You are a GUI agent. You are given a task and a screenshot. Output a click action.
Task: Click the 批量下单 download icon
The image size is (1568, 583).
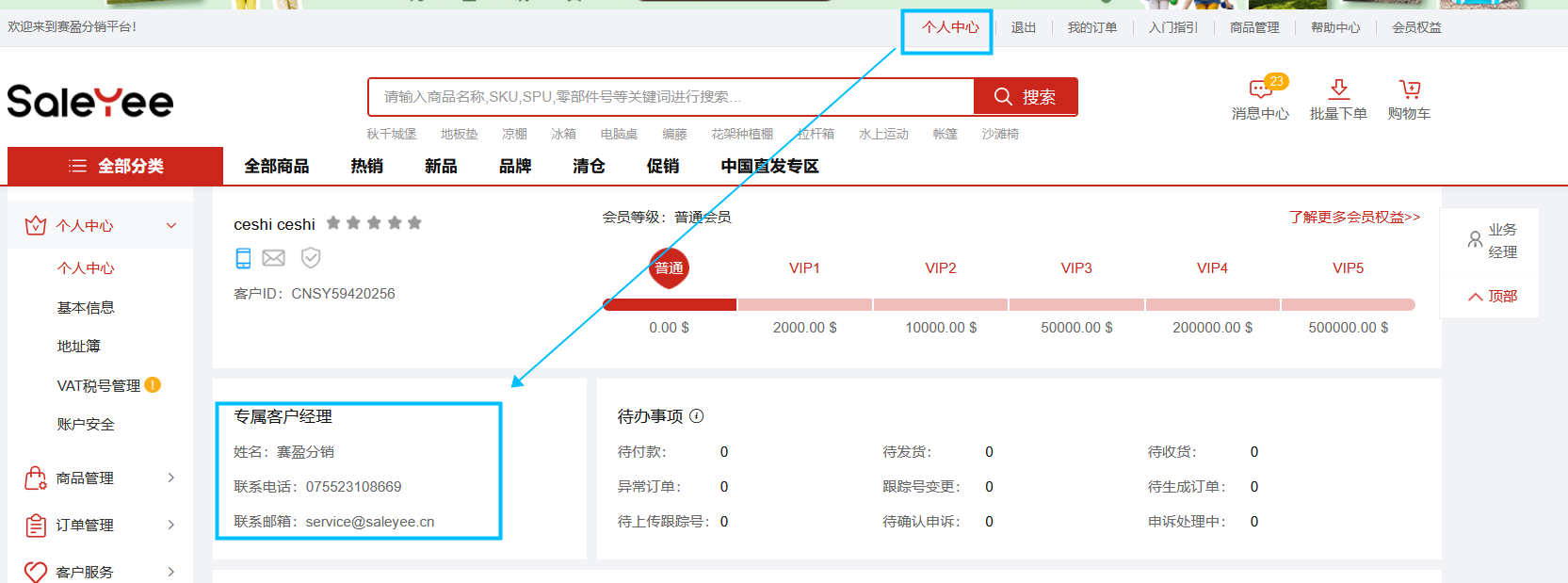coord(1338,89)
